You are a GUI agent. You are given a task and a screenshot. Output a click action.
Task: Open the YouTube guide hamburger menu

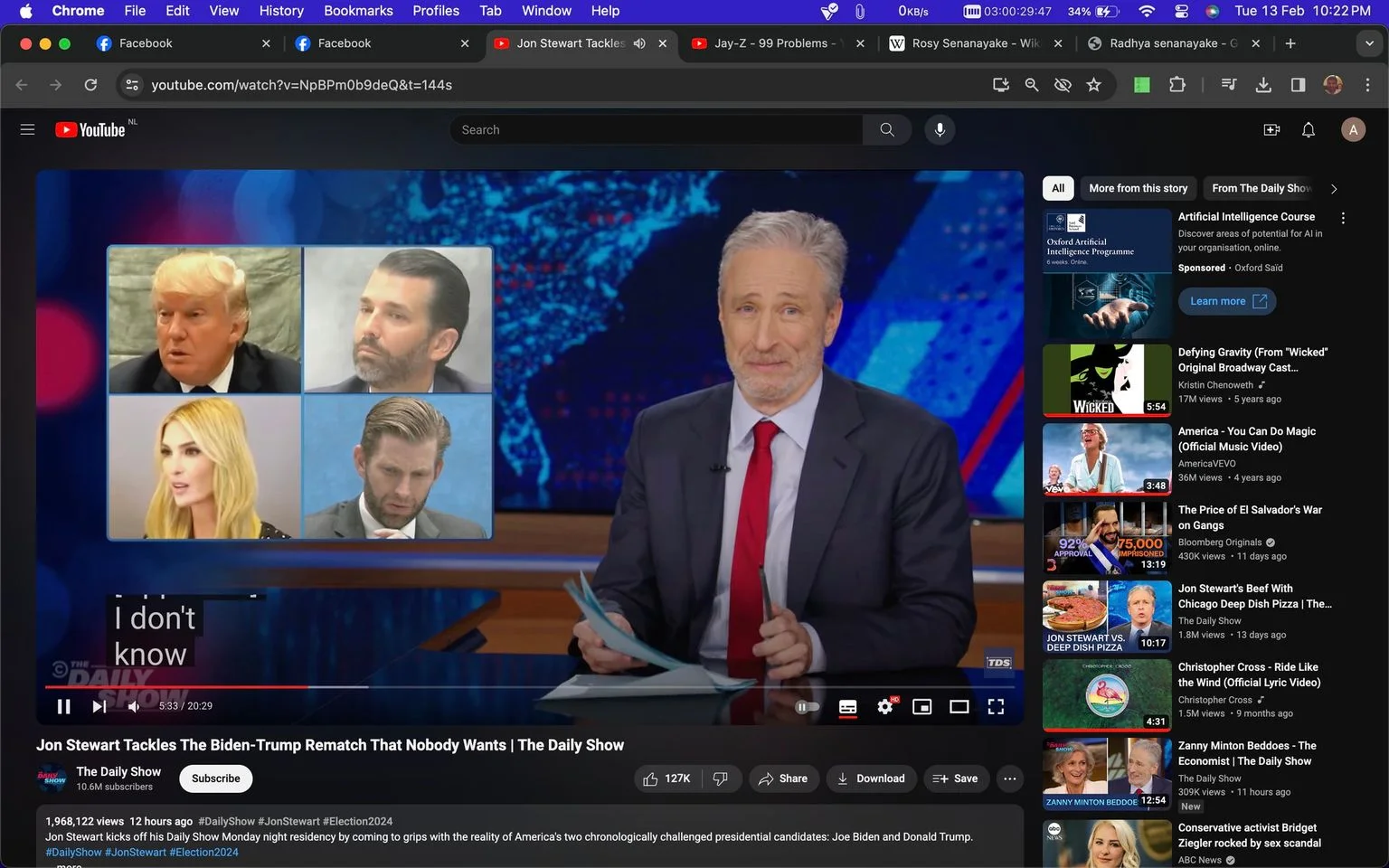pos(27,129)
